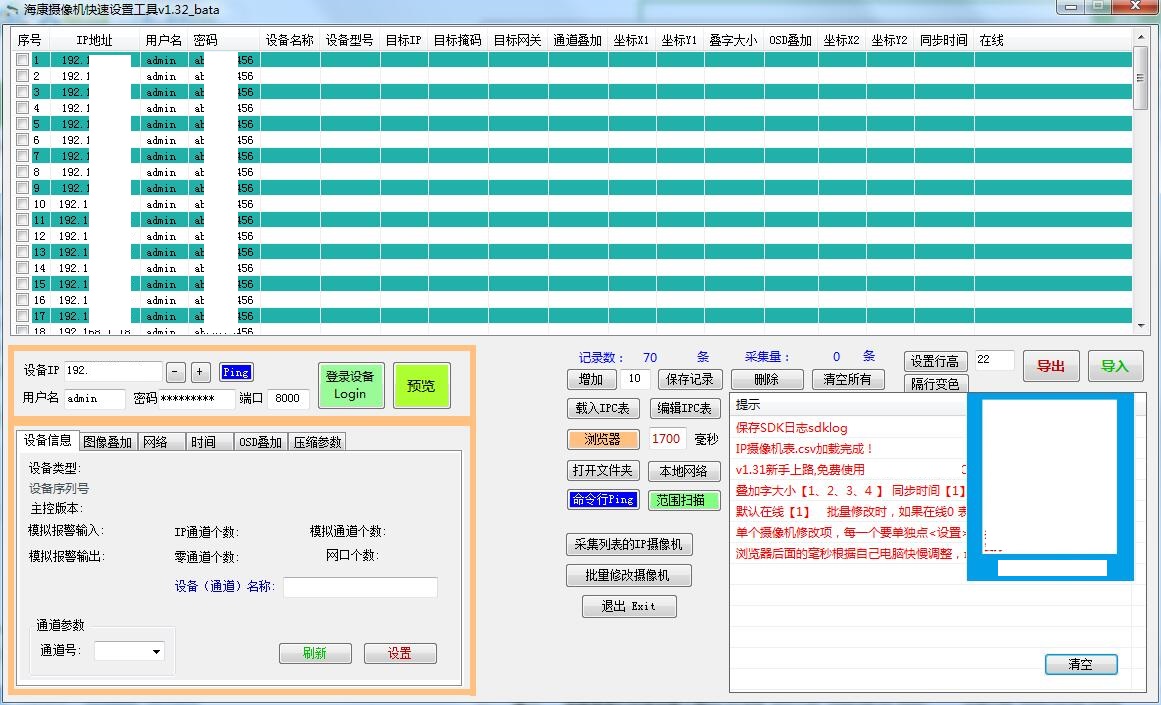Click the 清空所有 clear all button
1161x705 pixels.
(847, 379)
